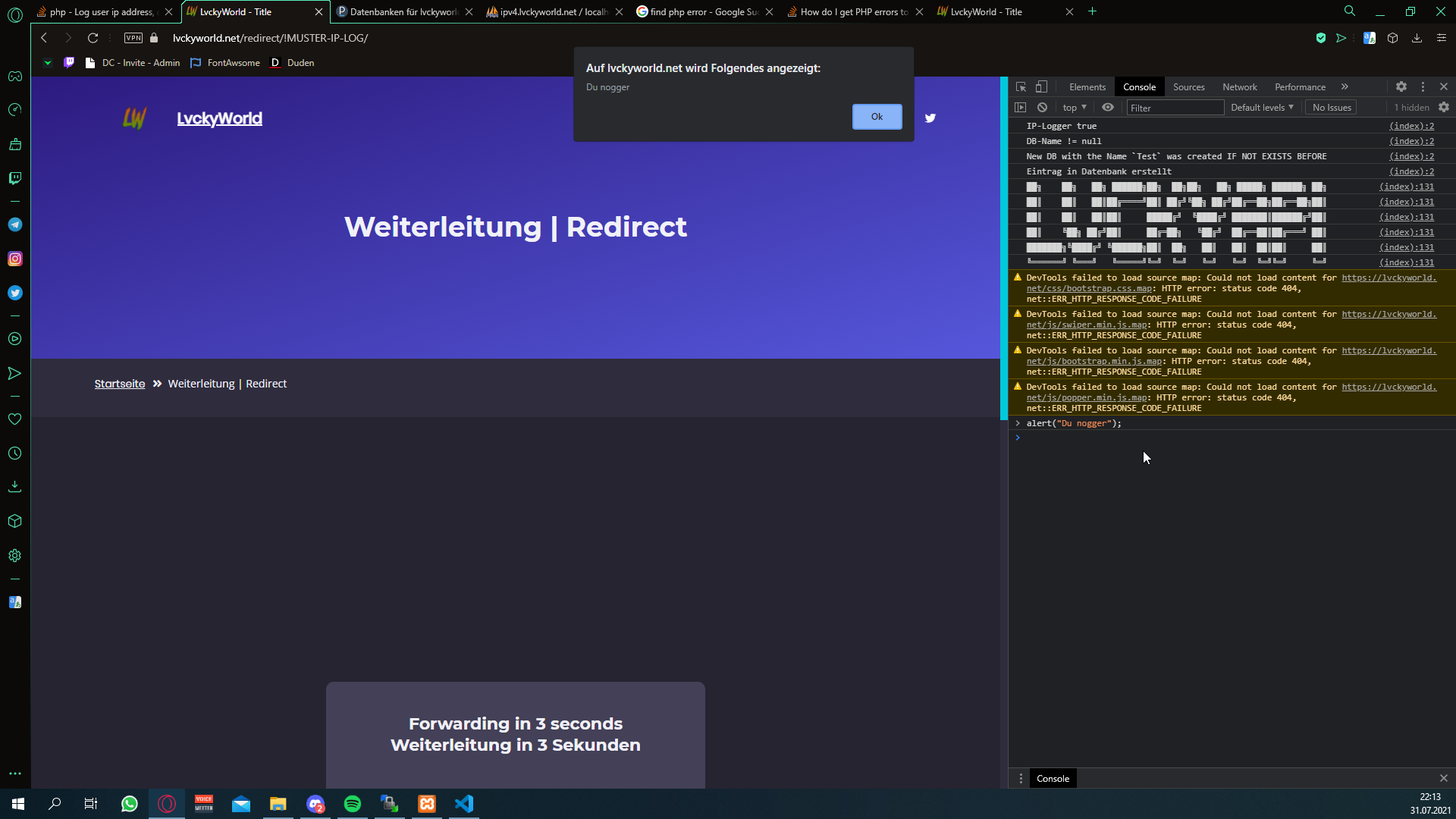The height and width of the screenshot is (819, 1456).
Task: Toggle the device toolbar icon in DevTools
Action: [x=1042, y=86]
